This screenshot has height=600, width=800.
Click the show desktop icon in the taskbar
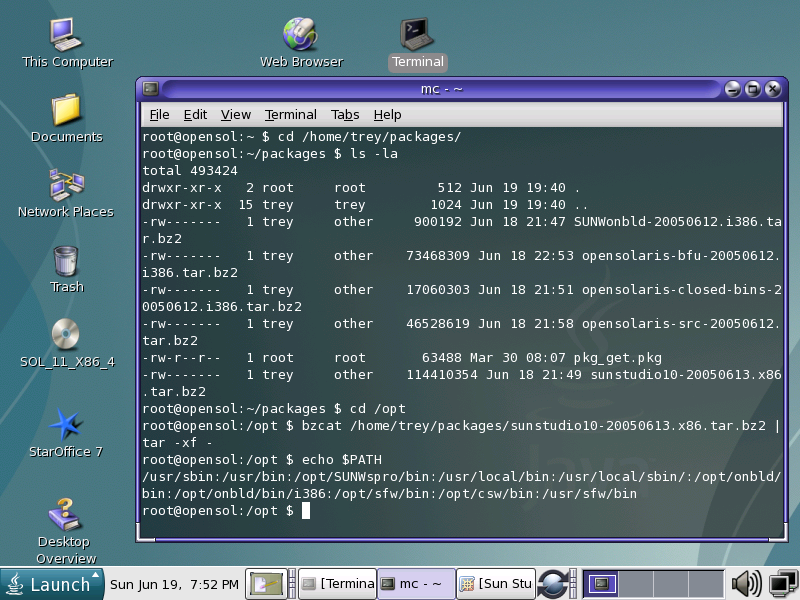[x=266, y=583]
